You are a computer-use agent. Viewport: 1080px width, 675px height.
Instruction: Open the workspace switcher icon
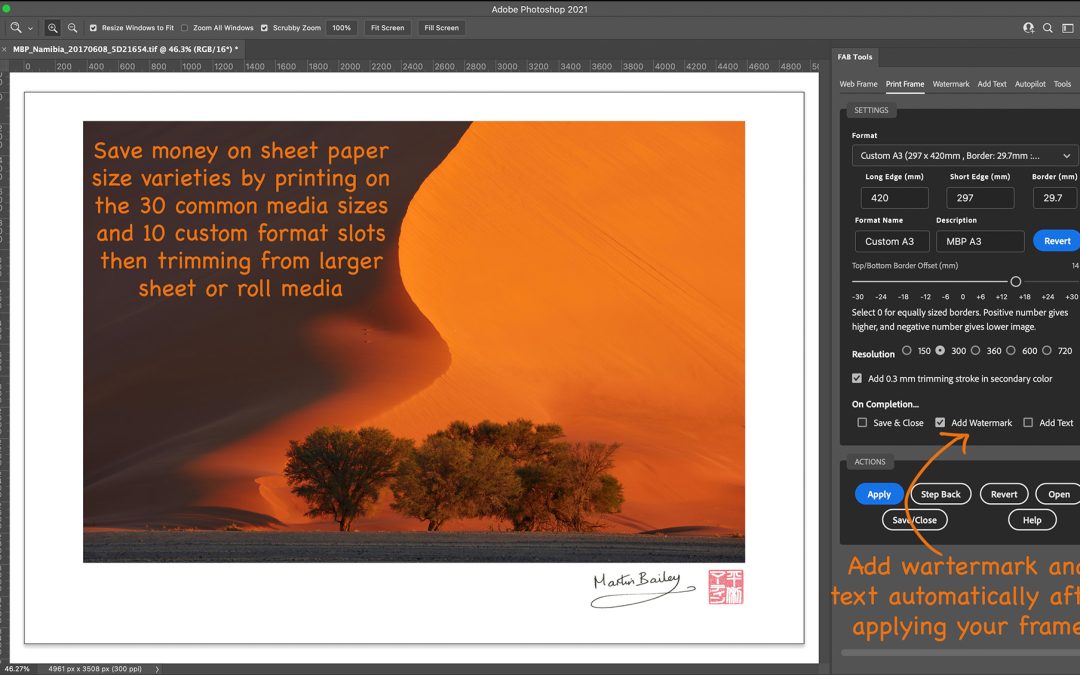(1068, 28)
